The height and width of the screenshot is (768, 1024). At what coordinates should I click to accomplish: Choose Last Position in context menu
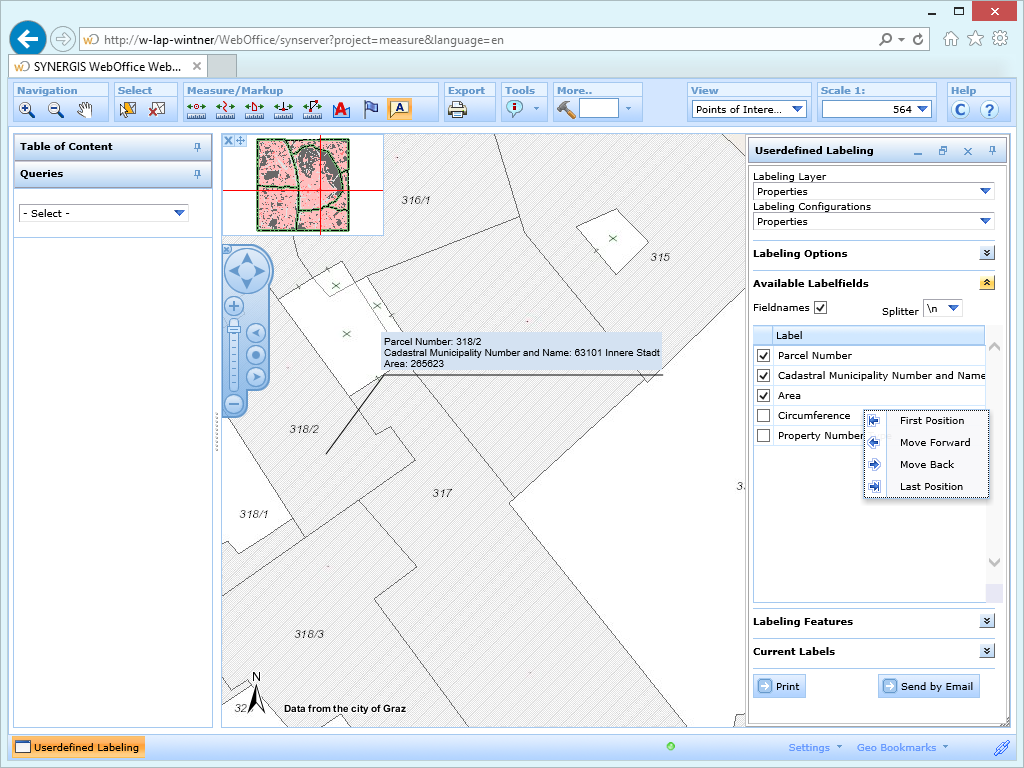[x=930, y=487]
